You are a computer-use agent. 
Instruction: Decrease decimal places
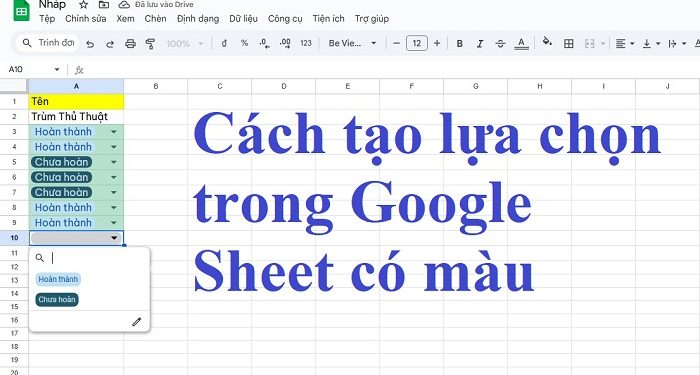(264, 43)
